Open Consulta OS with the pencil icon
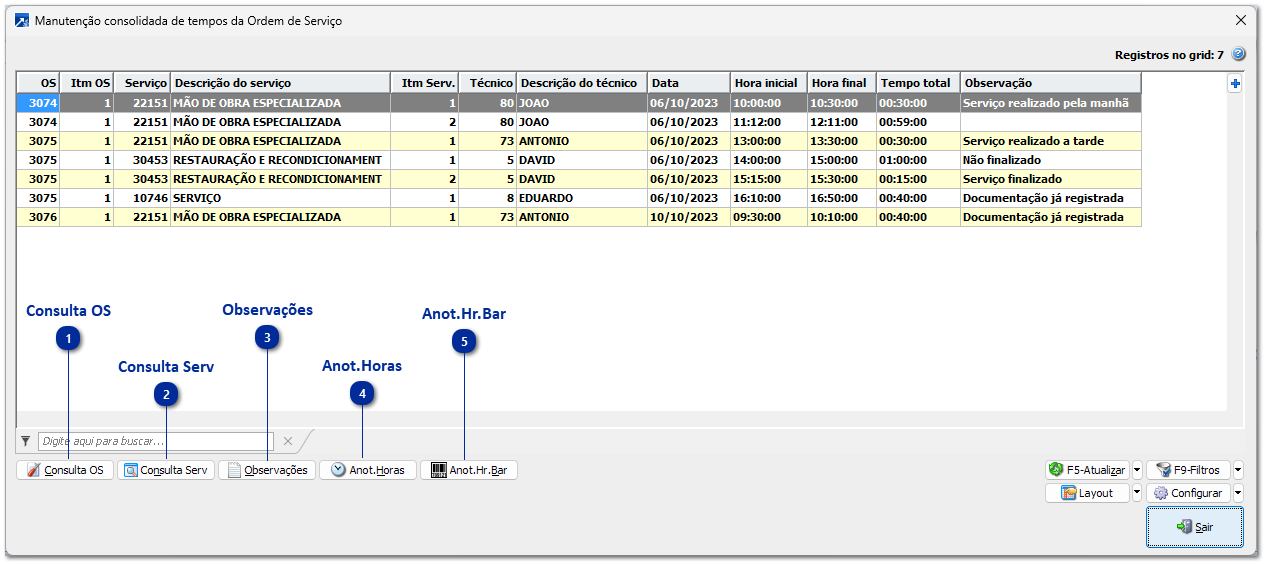This screenshot has width=1266, height=565. pos(33,470)
